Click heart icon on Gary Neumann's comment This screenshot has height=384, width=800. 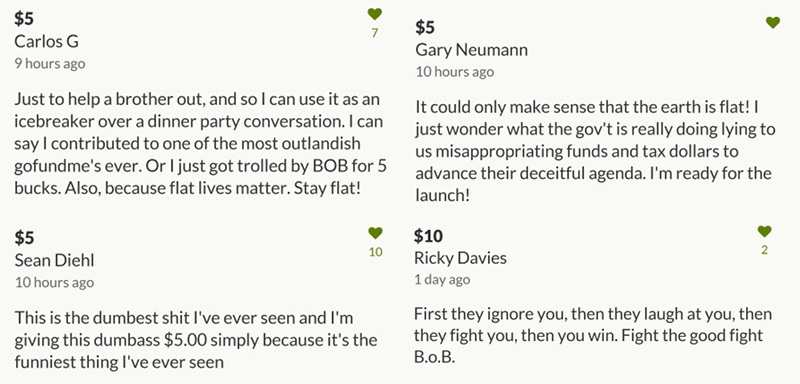773,22
